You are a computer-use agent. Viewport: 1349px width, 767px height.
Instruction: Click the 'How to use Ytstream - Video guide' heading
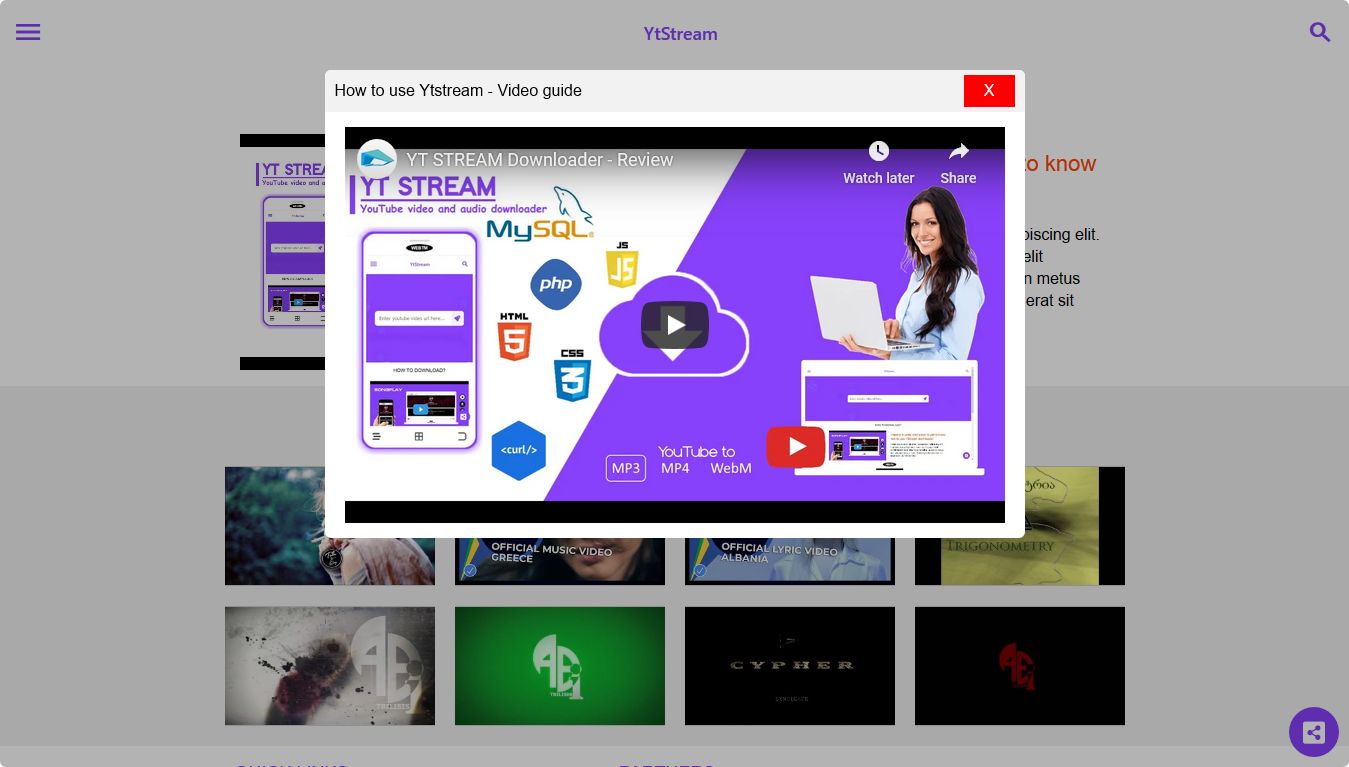pyautogui.click(x=458, y=91)
